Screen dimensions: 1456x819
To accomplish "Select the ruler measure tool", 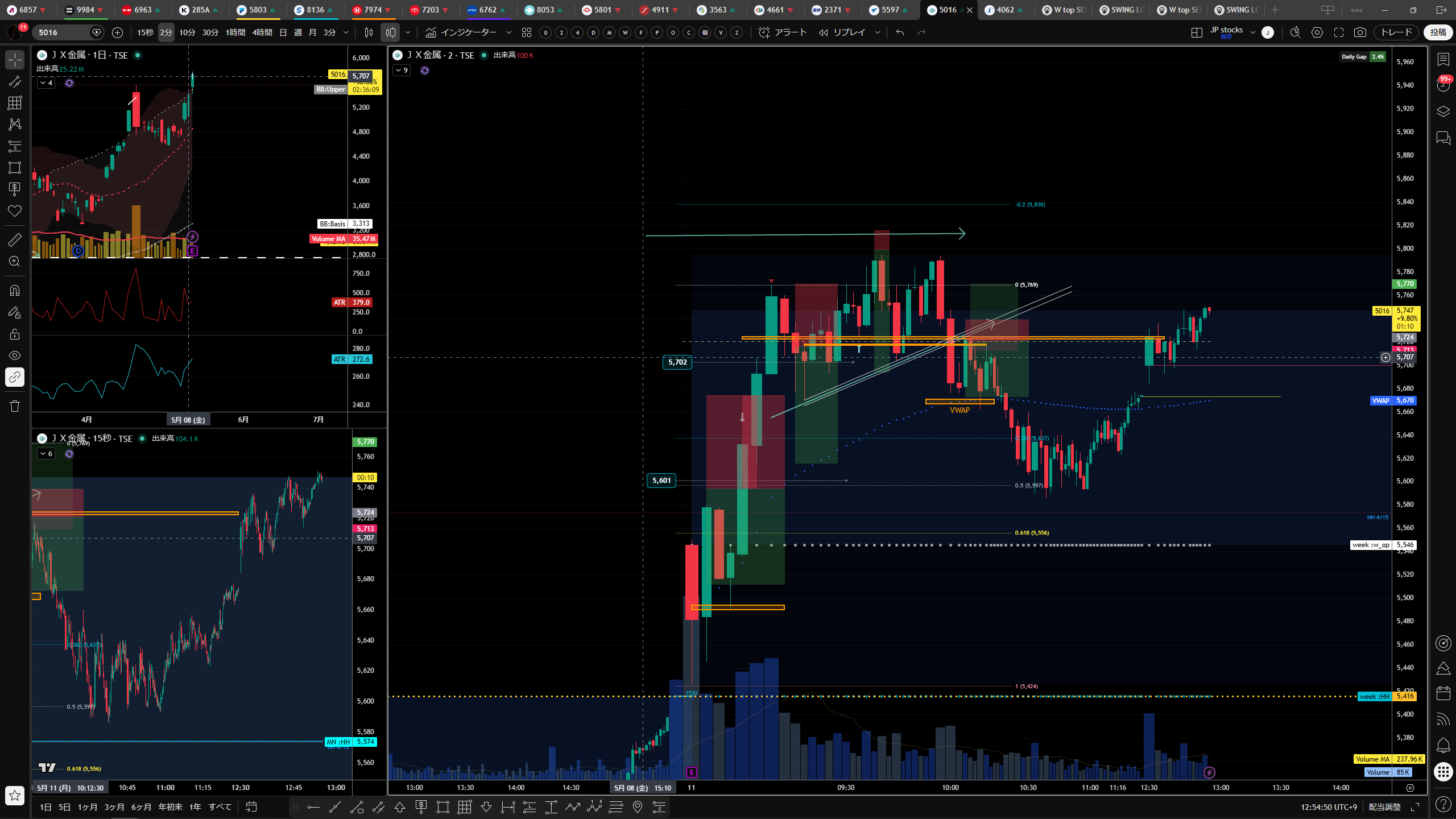I will point(15,240).
